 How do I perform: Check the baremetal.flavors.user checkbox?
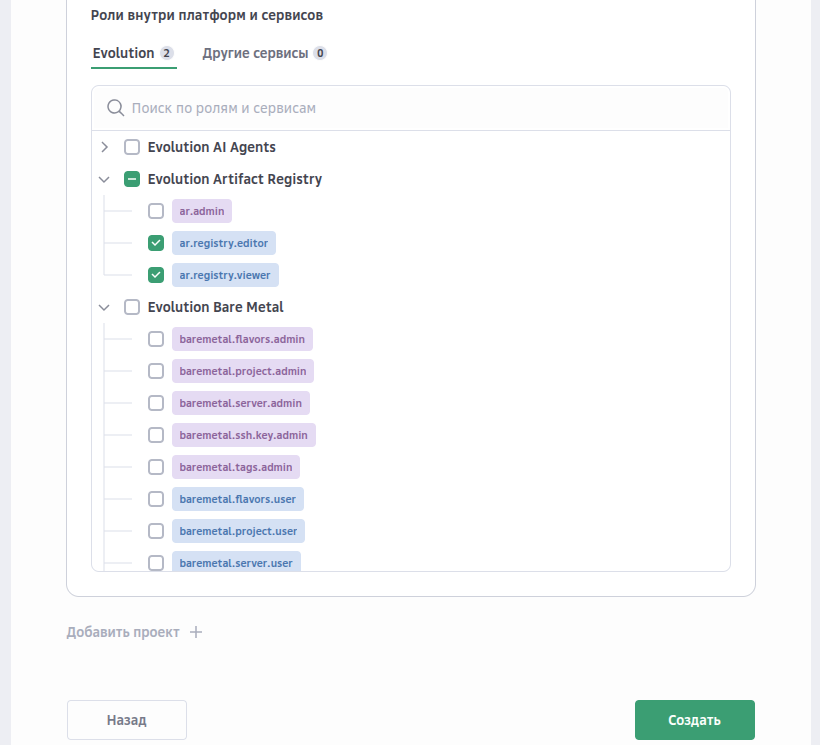[x=156, y=499]
